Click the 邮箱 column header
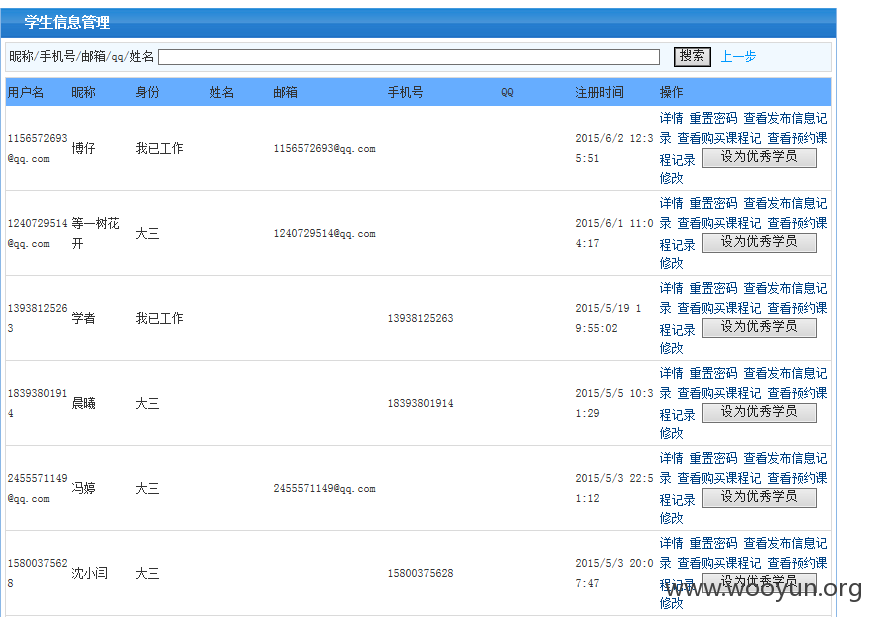 click(x=286, y=92)
